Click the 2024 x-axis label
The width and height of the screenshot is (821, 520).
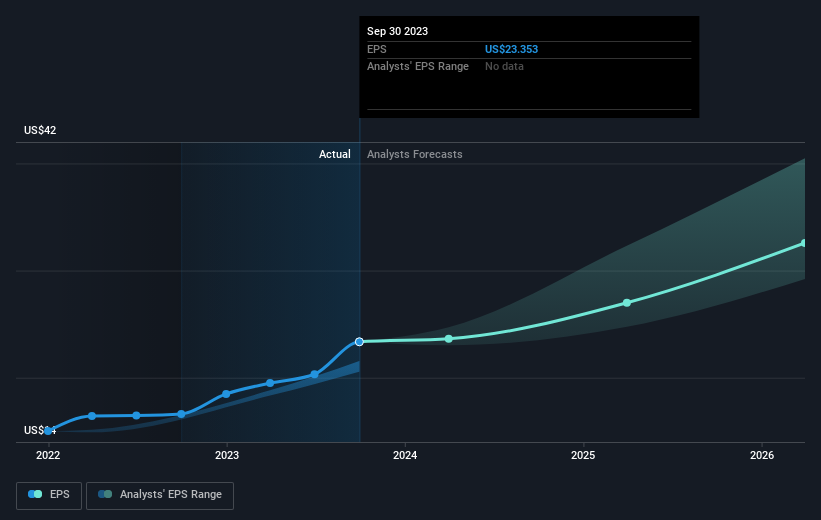pyautogui.click(x=405, y=456)
